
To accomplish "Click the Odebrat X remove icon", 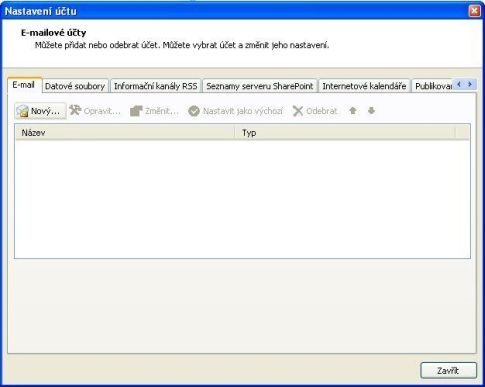I will [x=298, y=111].
